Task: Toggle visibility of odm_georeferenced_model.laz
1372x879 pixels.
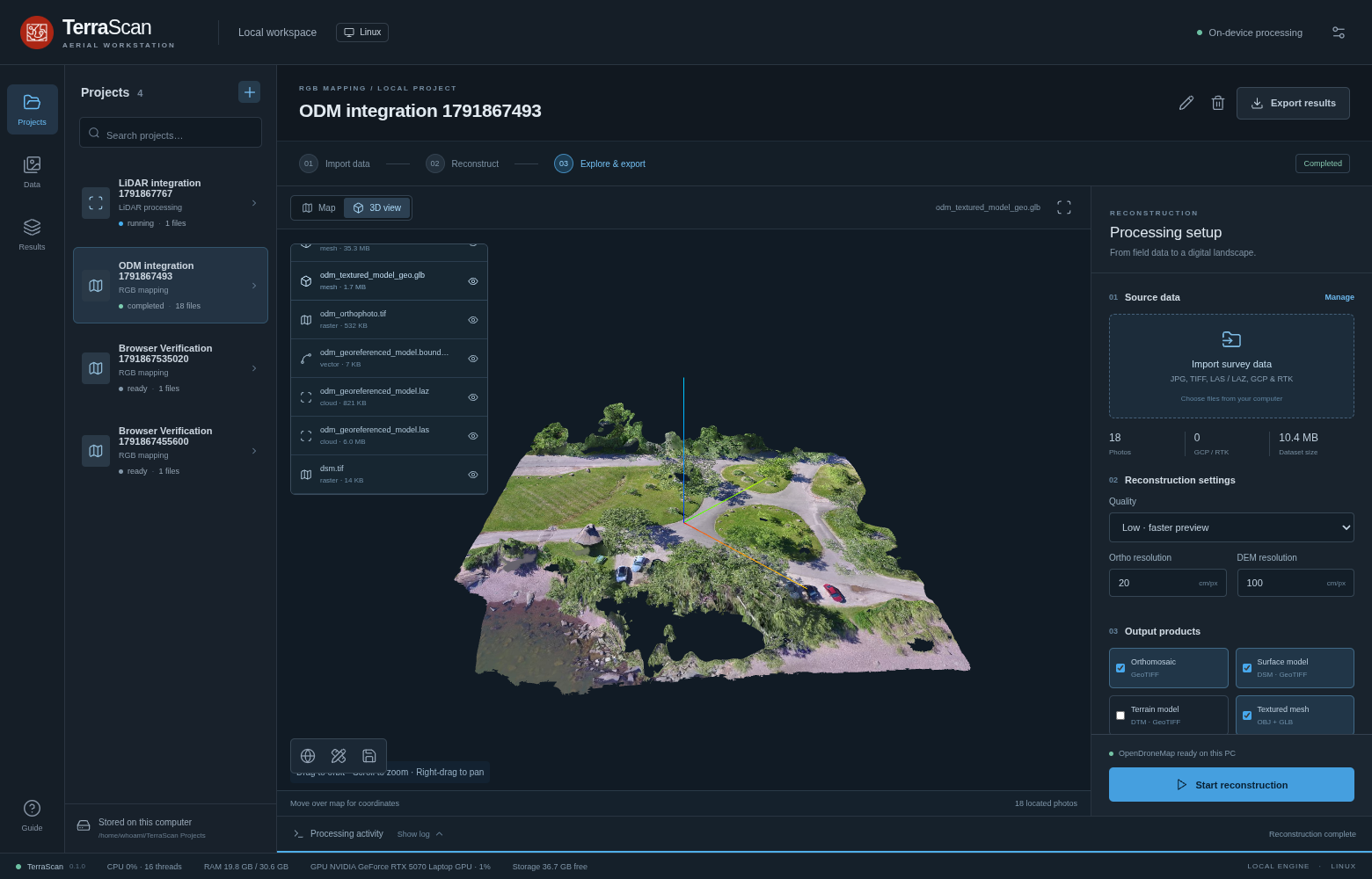Action: 473,397
